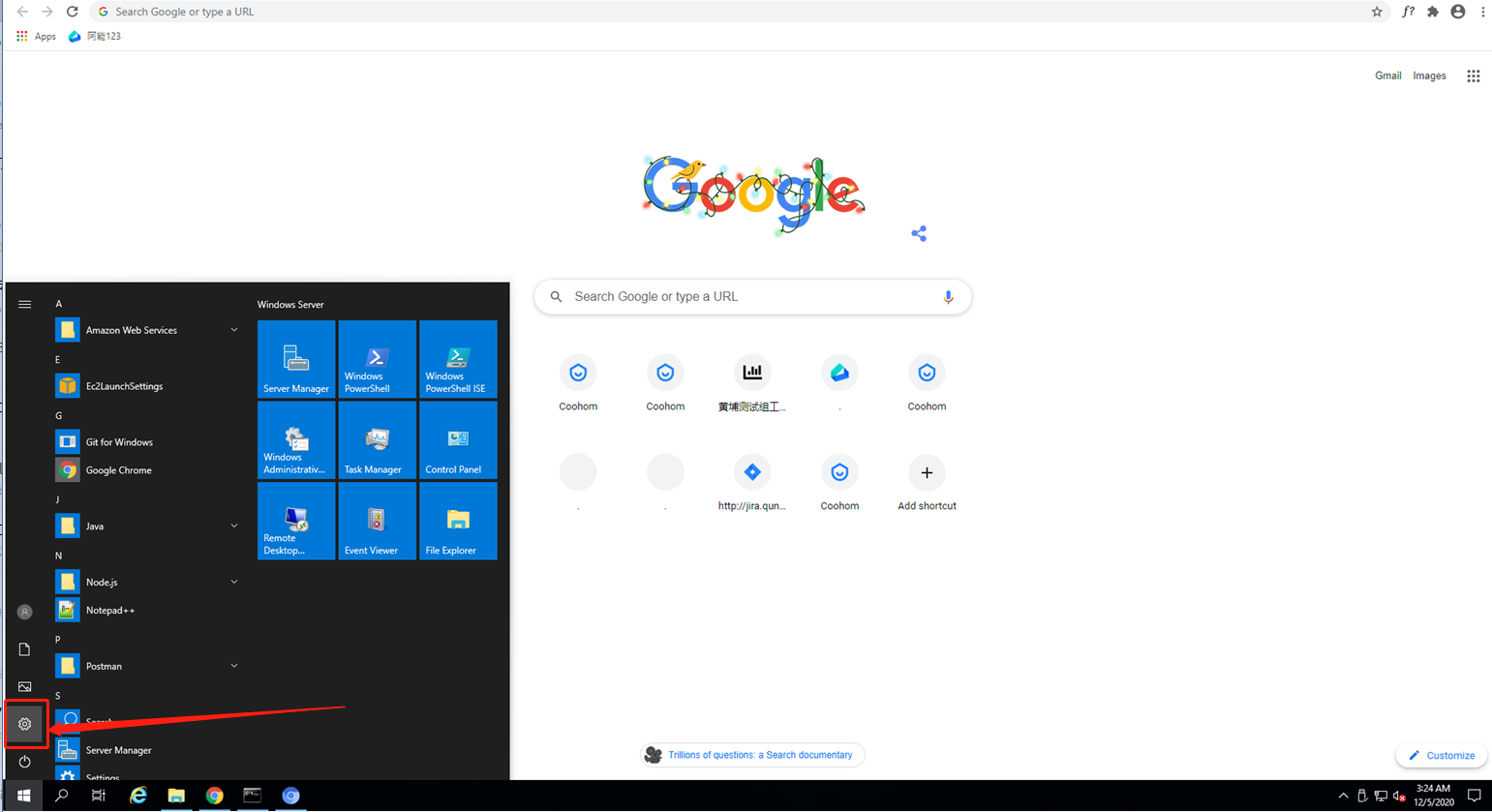Launch Notepad++ from the app list
The height and width of the screenshot is (812, 1492).
[147, 610]
